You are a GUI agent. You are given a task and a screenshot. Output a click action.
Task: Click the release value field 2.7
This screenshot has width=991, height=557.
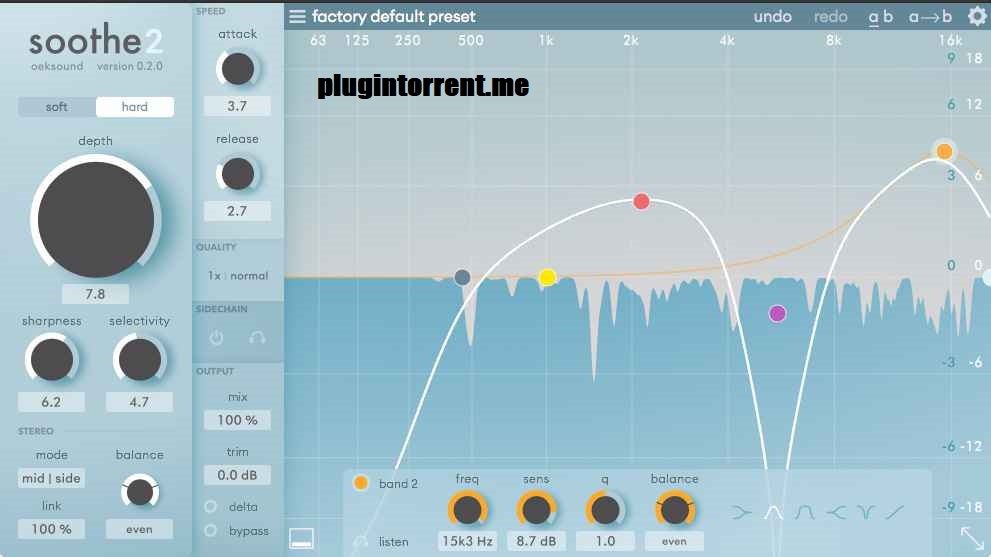237,211
